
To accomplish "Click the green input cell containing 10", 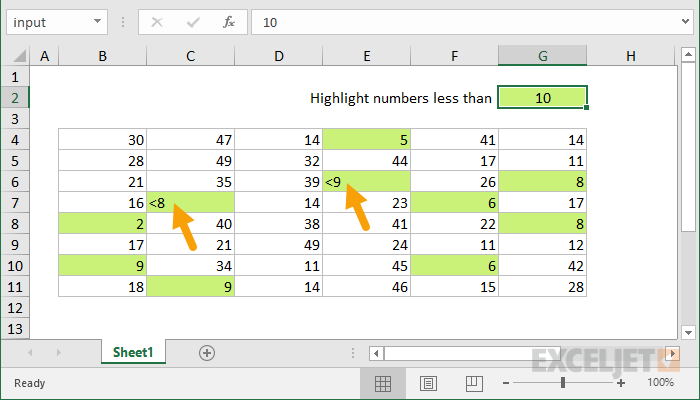I will (x=542, y=98).
